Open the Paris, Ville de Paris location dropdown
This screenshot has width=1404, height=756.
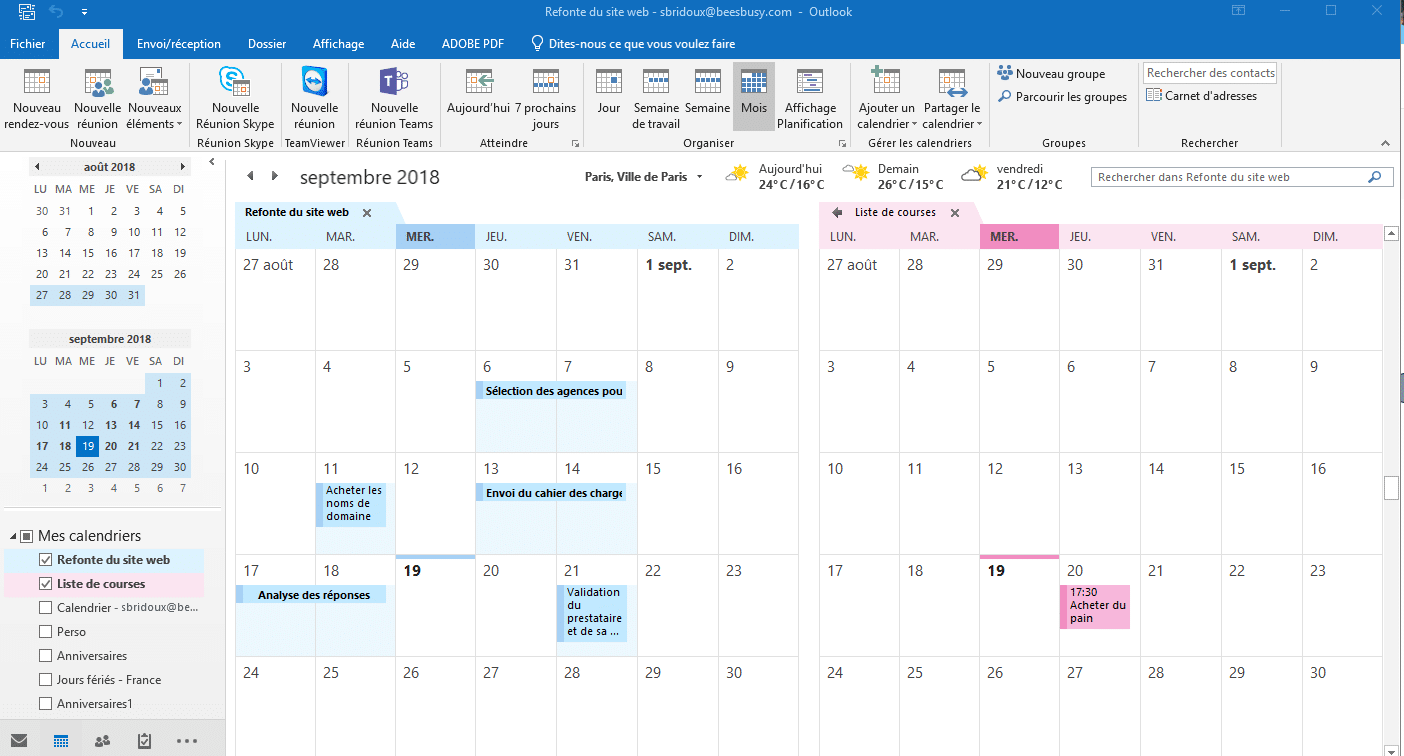tap(644, 177)
